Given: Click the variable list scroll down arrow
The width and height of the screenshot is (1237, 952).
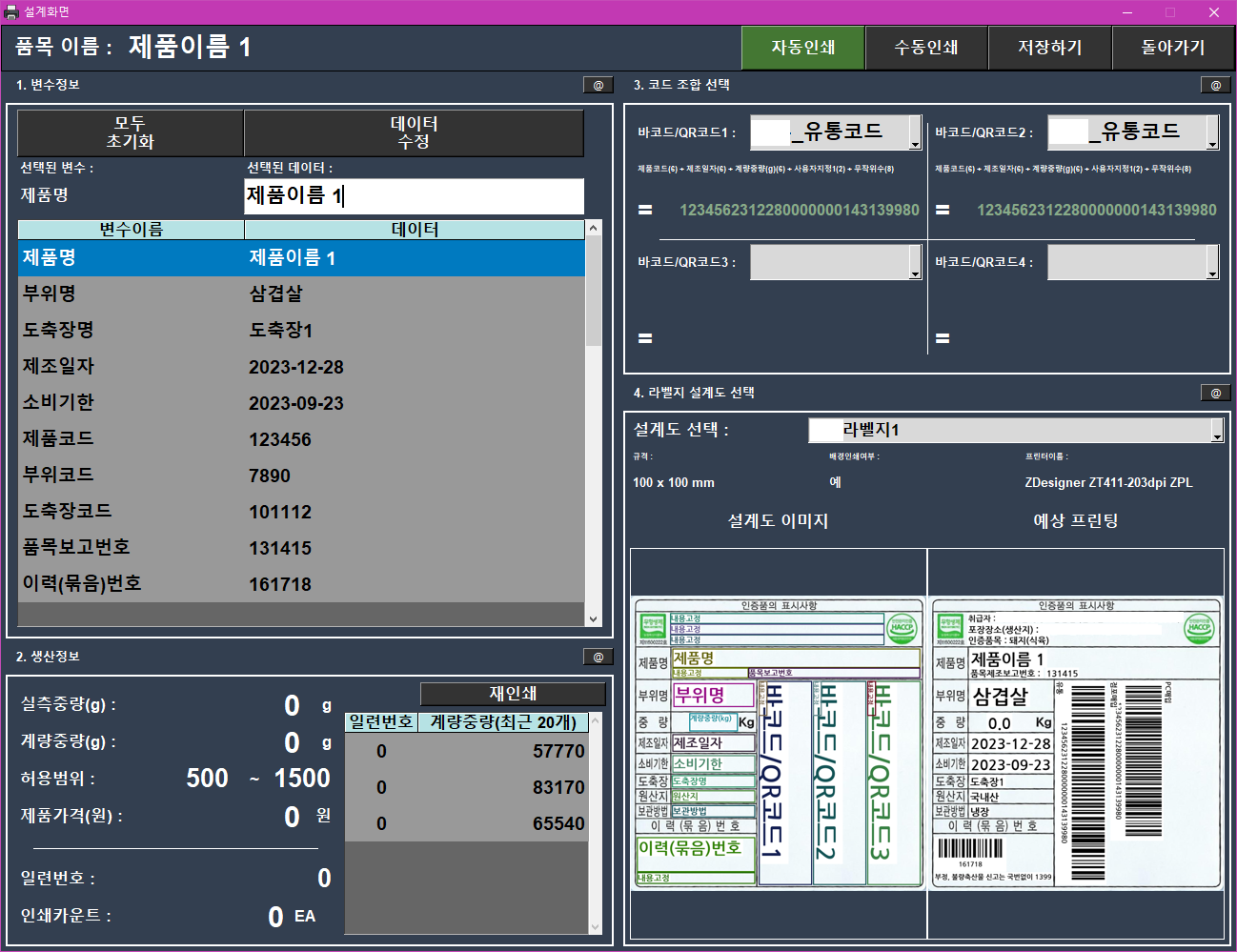Looking at the screenshot, I should [x=594, y=618].
